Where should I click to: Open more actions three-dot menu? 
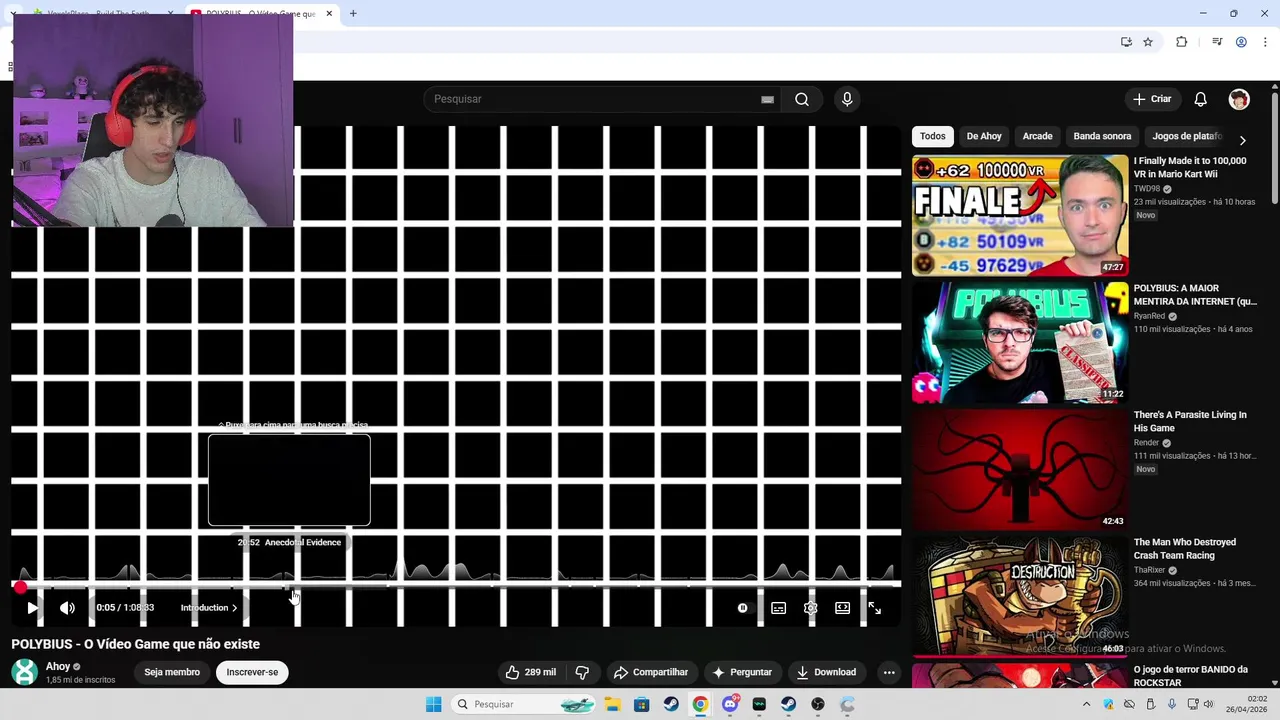(889, 672)
